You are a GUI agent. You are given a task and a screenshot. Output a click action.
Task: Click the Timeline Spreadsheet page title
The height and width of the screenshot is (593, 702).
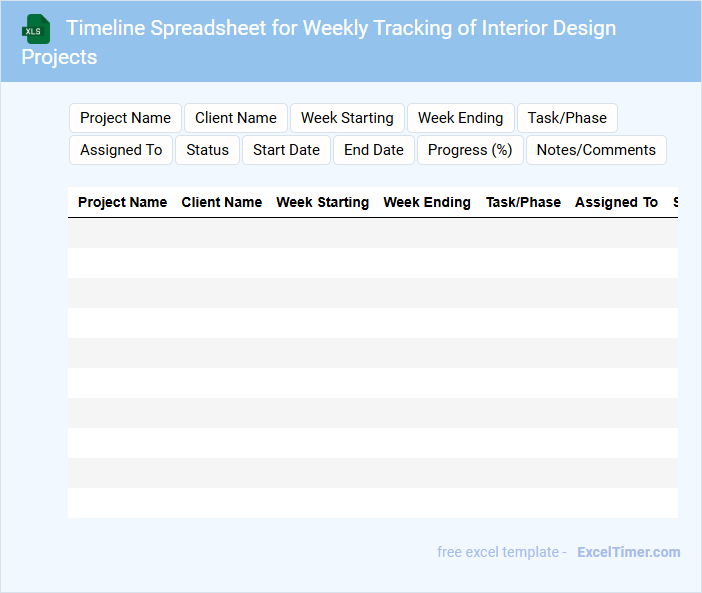[340, 28]
